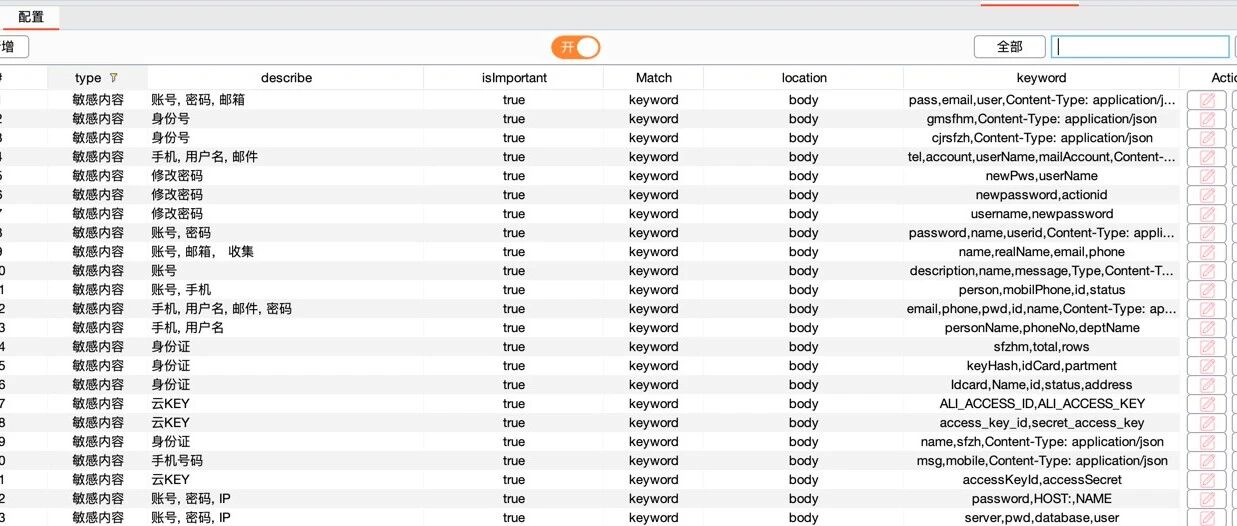1237x526 pixels.
Task: Edit the access_key_id,secret_access_key rule row
Action: (x=1207, y=423)
